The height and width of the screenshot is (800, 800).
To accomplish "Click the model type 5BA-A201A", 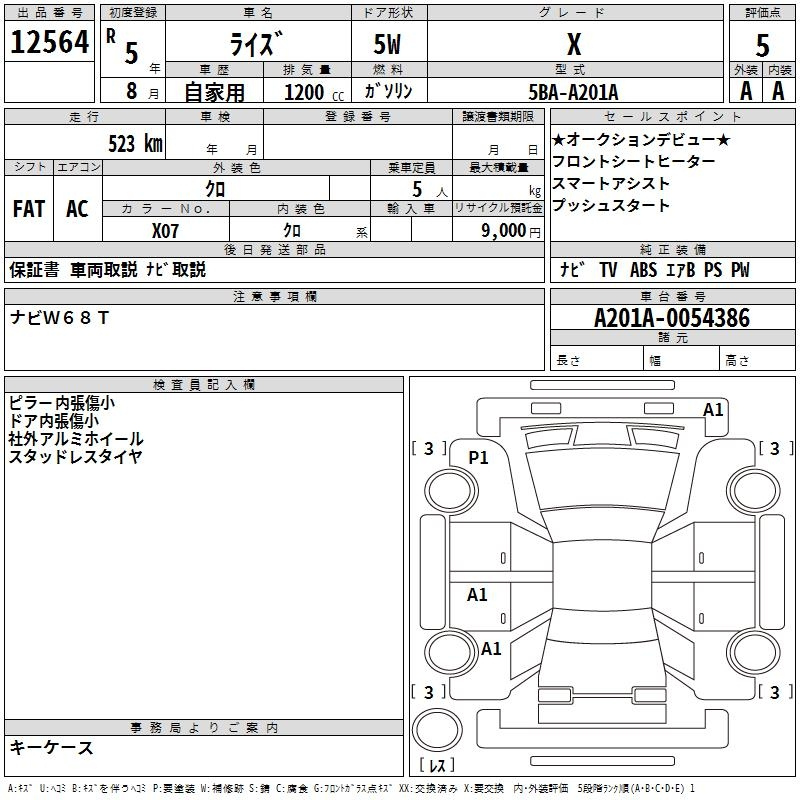I will pos(573,92).
